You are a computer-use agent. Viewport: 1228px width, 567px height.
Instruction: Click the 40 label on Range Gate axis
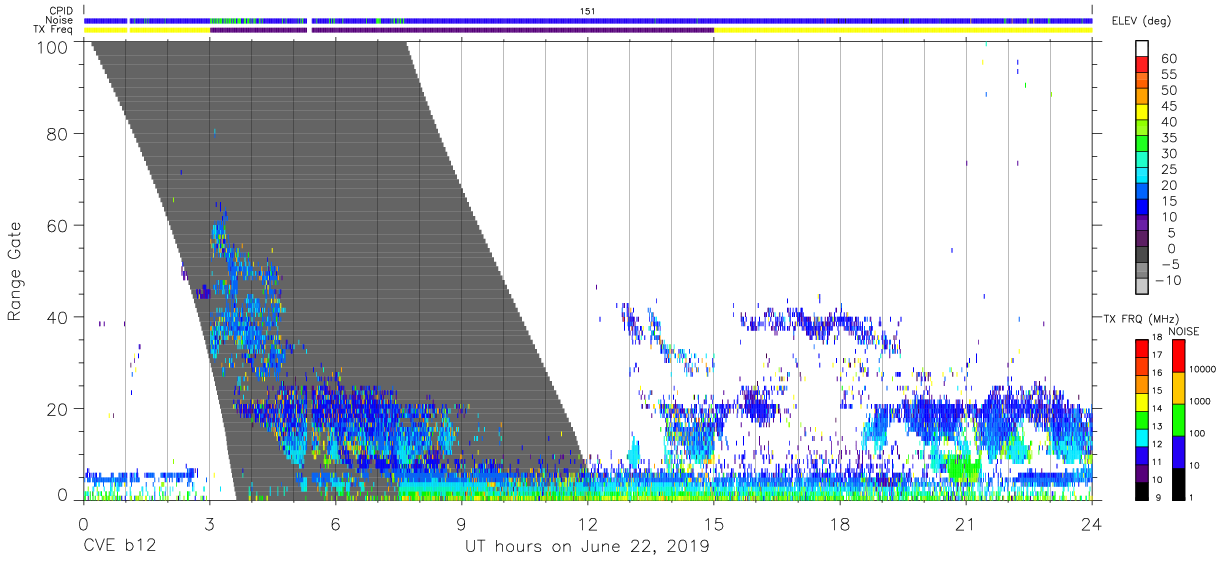click(58, 317)
